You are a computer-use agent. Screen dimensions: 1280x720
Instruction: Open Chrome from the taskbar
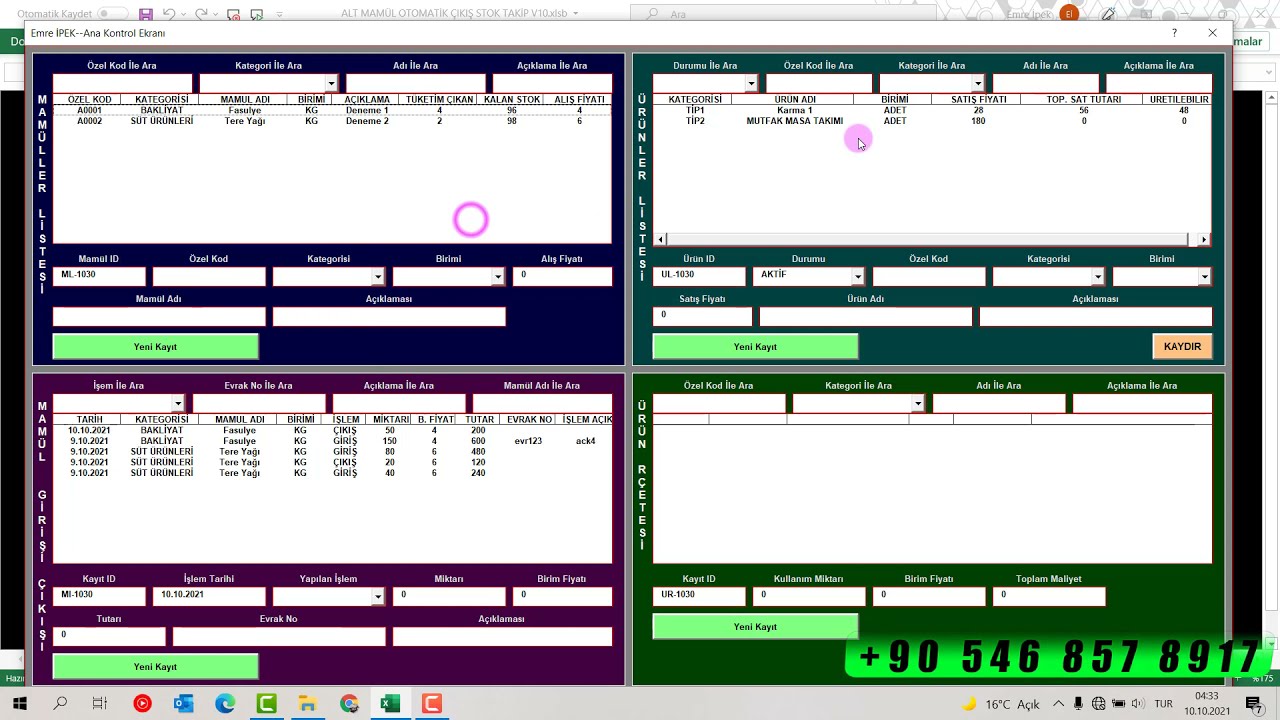pos(349,704)
